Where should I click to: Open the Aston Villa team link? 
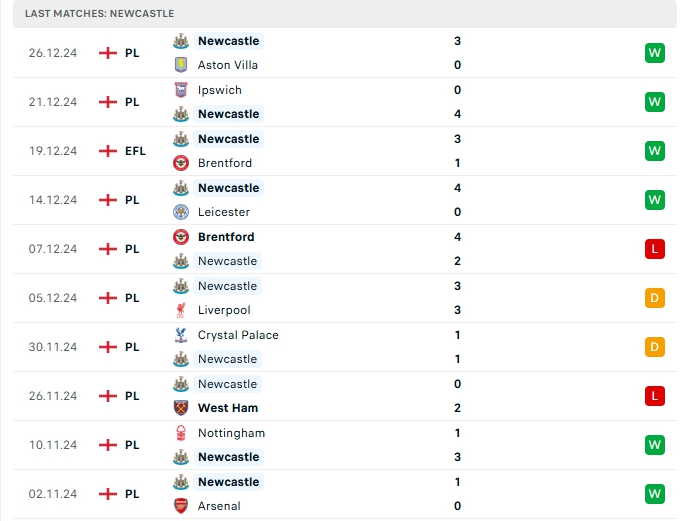[x=228, y=65]
